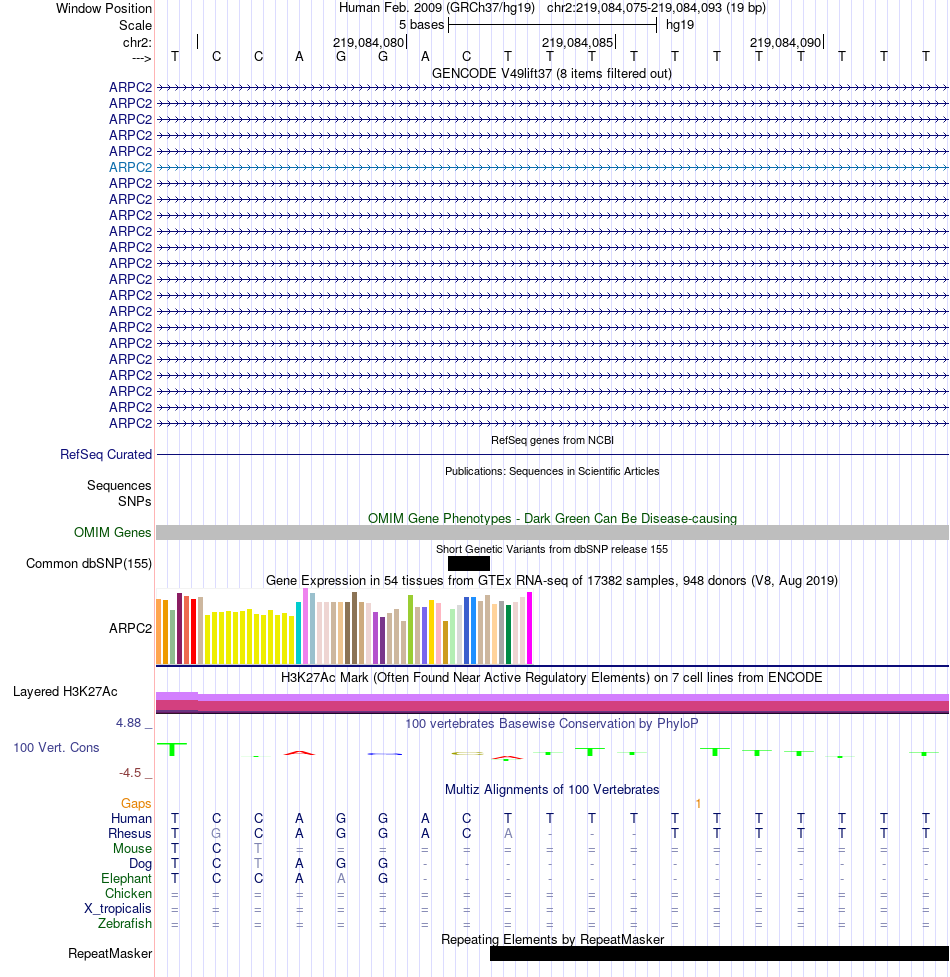Click the '5 bases' scale bar label
Screen dimensions: 950x977
421,25
